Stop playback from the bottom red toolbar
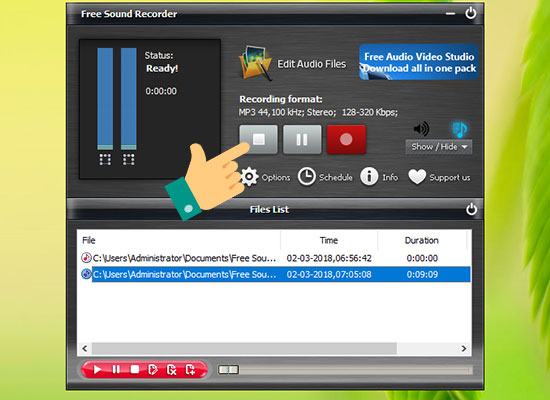The height and width of the screenshot is (400, 550). click(135, 369)
